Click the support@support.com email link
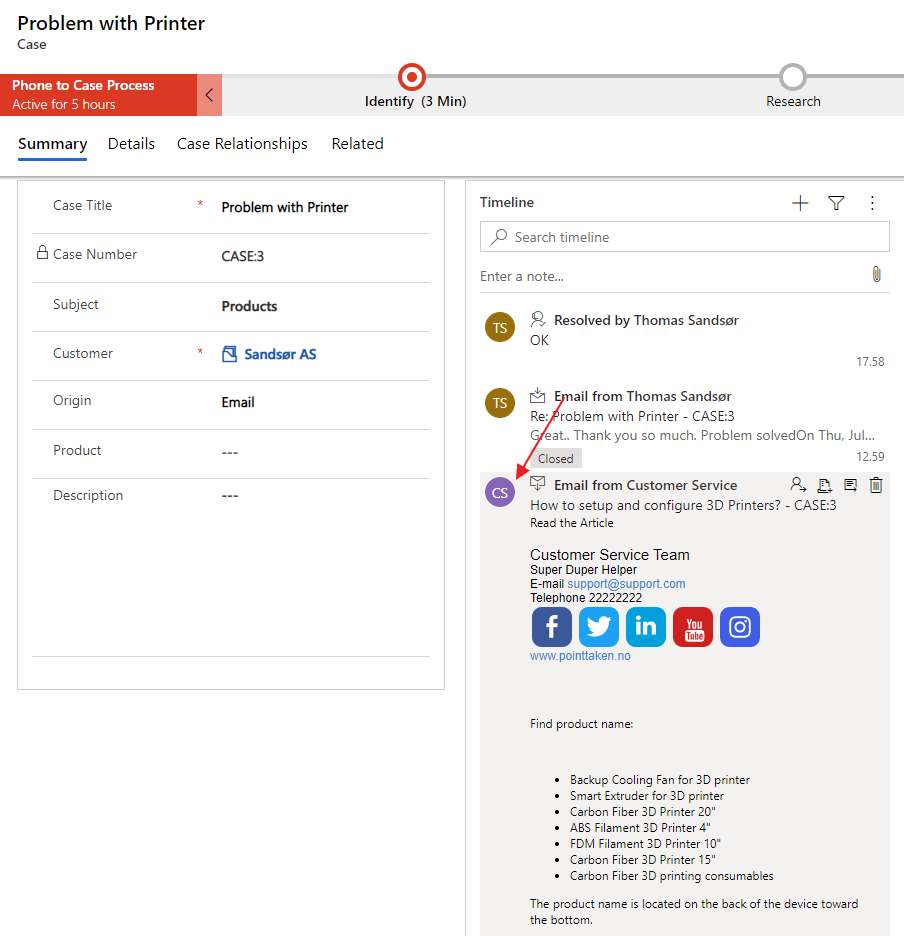This screenshot has width=904, height=936. [626, 584]
